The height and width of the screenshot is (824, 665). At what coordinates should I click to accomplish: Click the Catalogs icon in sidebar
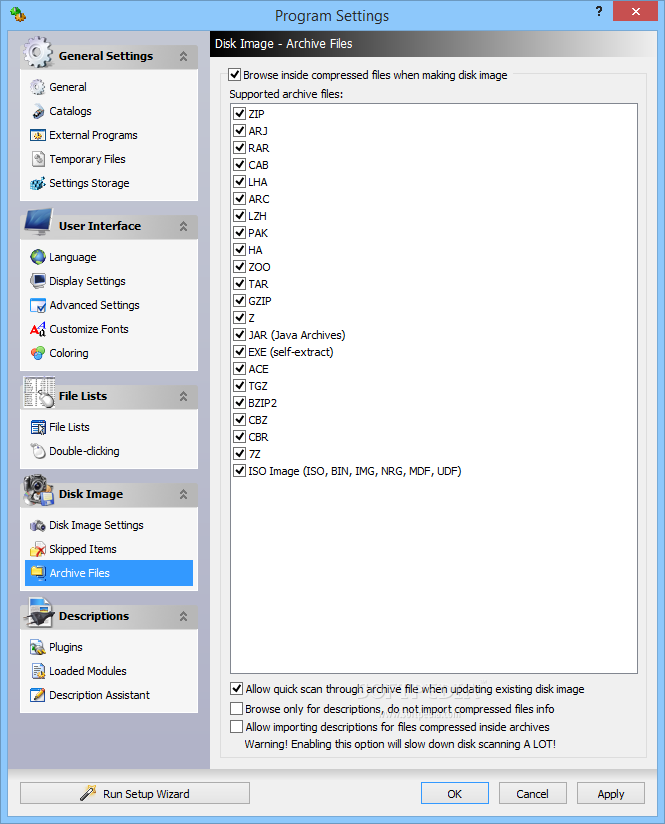pyautogui.click(x=38, y=111)
